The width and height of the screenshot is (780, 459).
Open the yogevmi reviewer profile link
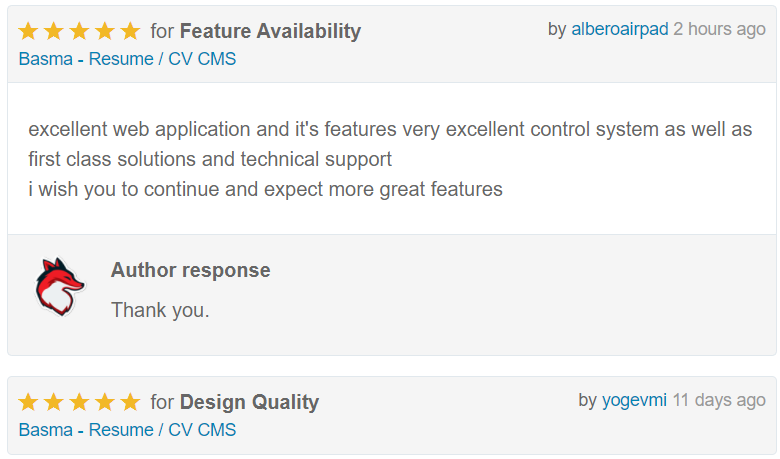[634, 400]
